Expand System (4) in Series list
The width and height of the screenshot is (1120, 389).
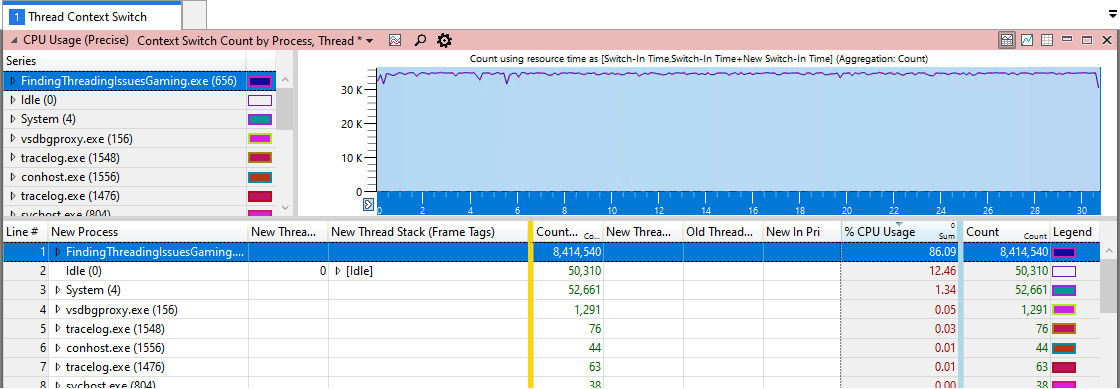pos(12,120)
